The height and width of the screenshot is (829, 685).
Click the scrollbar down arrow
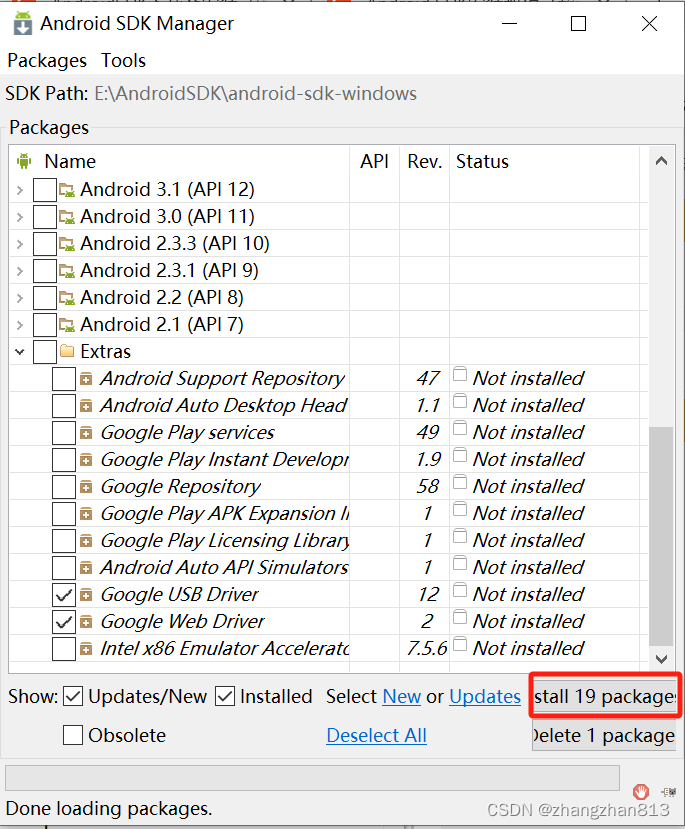tap(661, 659)
